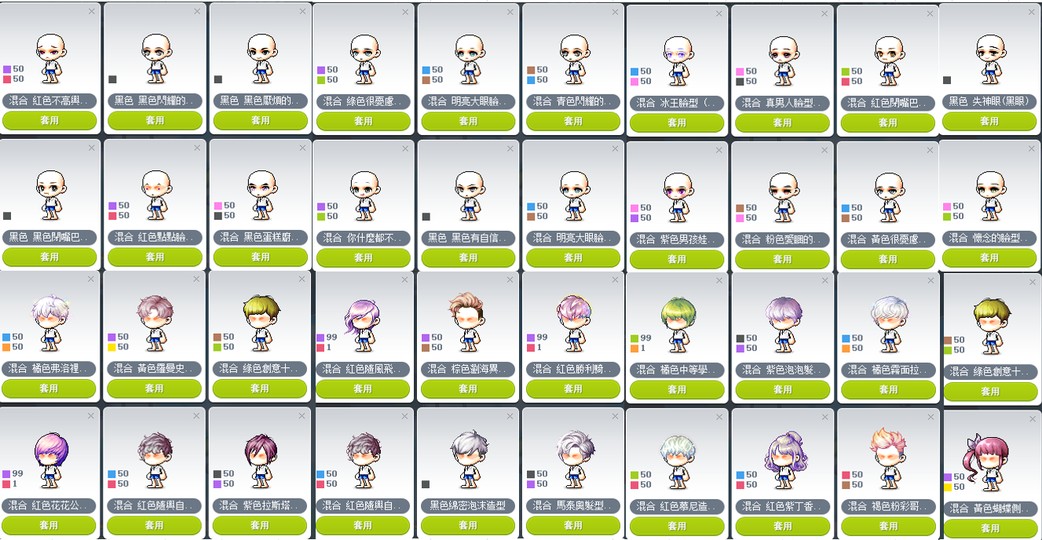1042x540 pixels.
Task: Apply the 紅色不高興 face with 套用
Action: (x=50, y=120)
